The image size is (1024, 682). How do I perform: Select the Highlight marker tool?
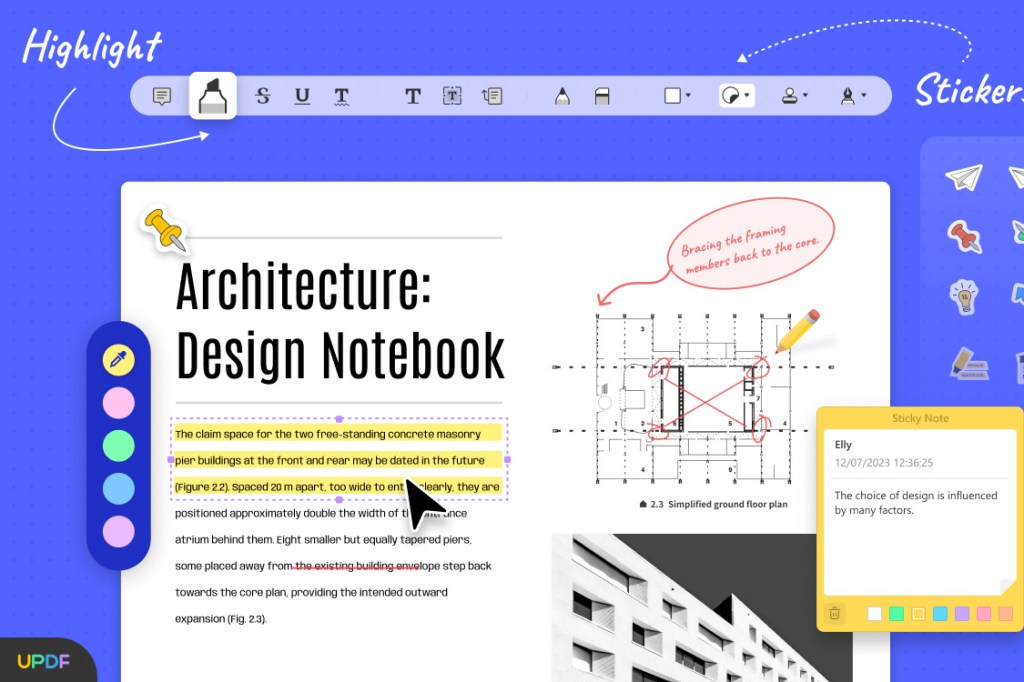tap(213, 96)
